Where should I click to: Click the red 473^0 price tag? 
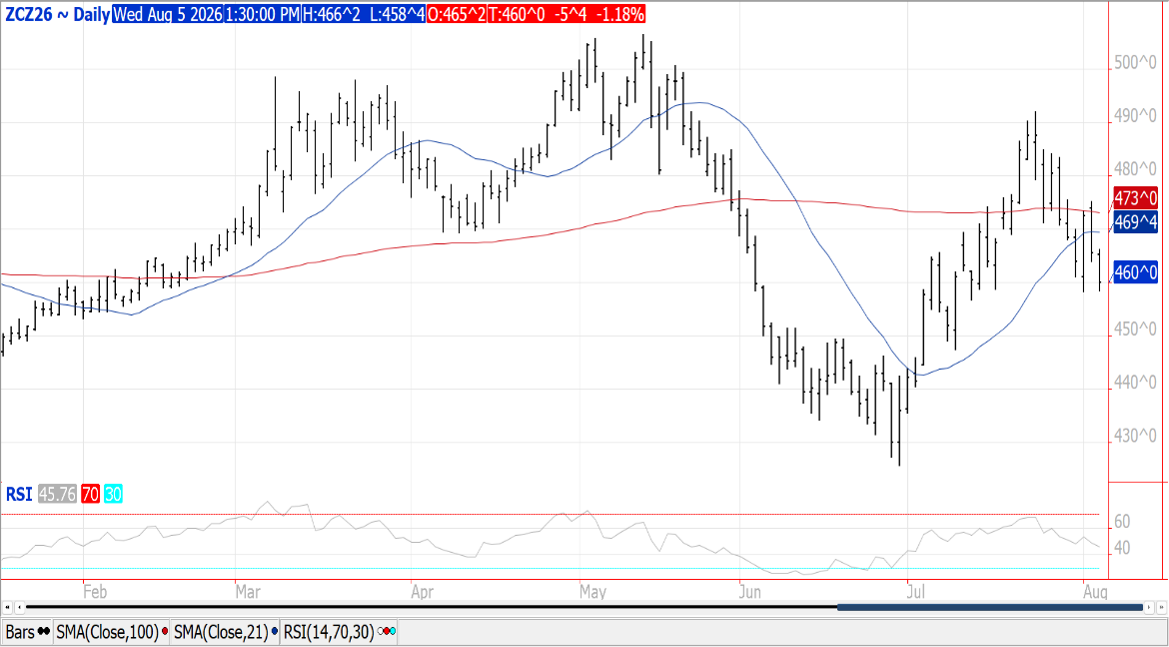point(1135,198)
